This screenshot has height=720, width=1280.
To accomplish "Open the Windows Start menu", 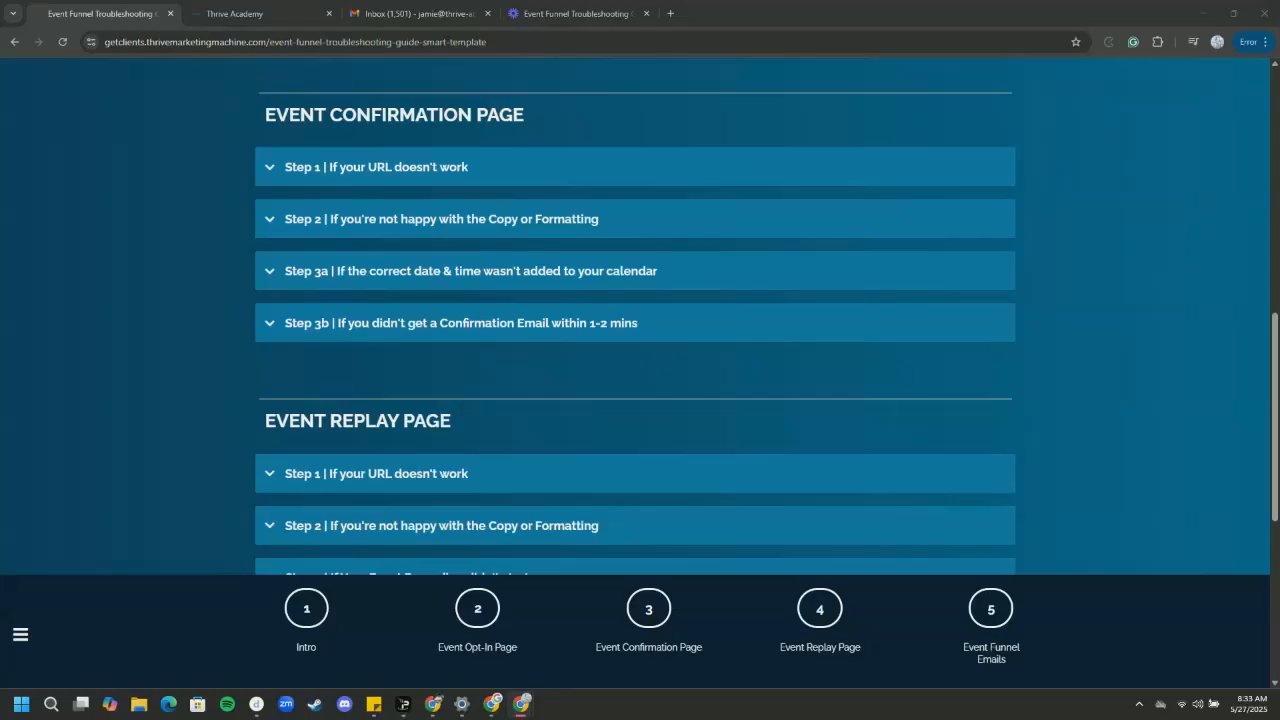I will point(21,704).
